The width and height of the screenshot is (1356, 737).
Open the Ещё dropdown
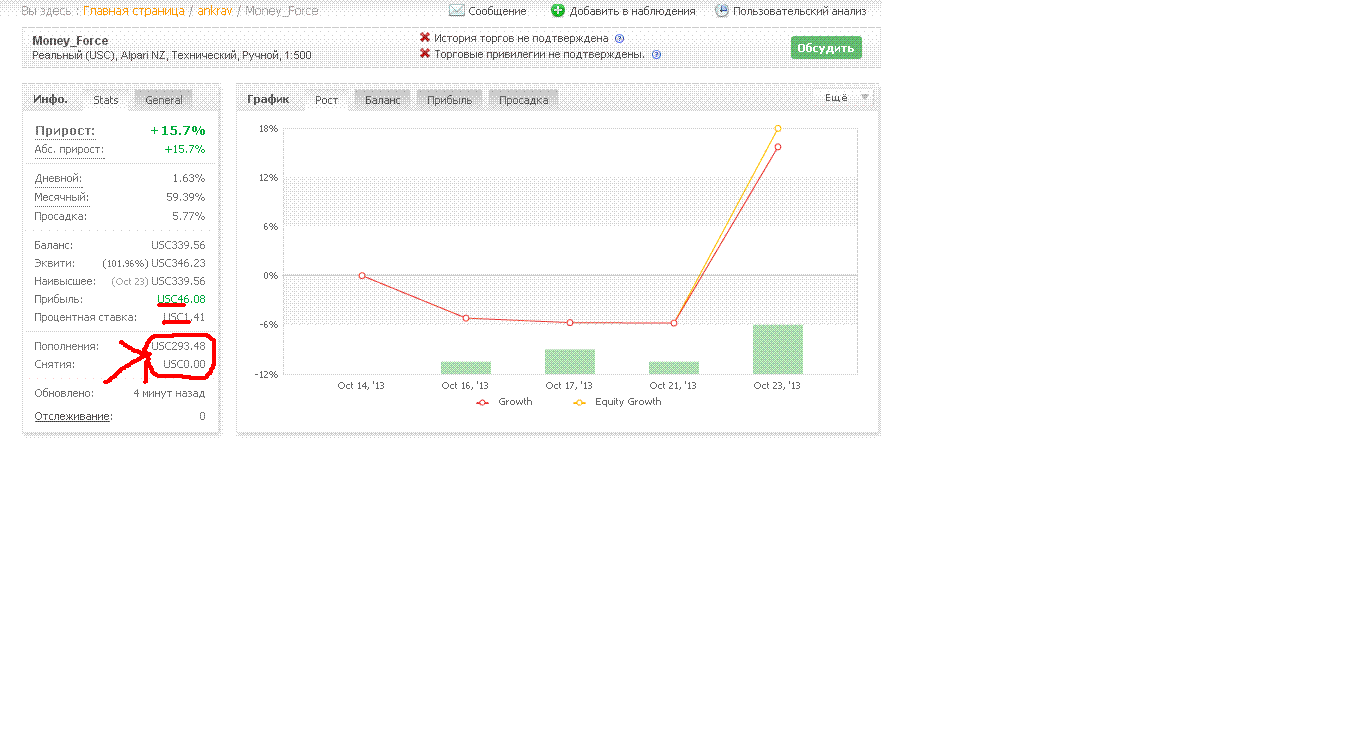pos(843,97)
